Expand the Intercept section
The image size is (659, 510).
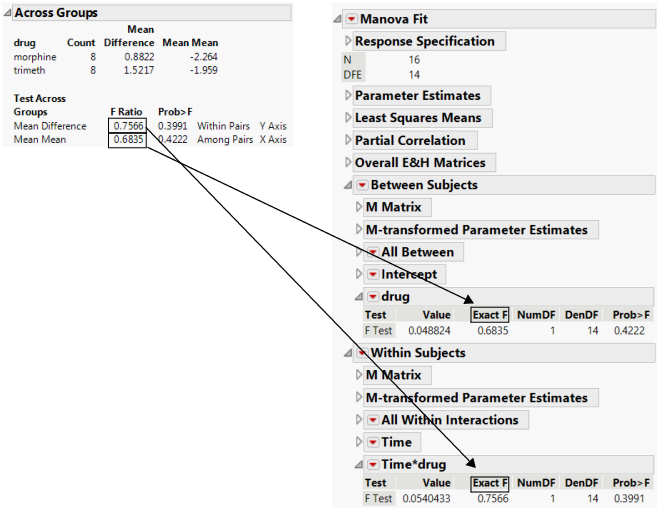358,274
